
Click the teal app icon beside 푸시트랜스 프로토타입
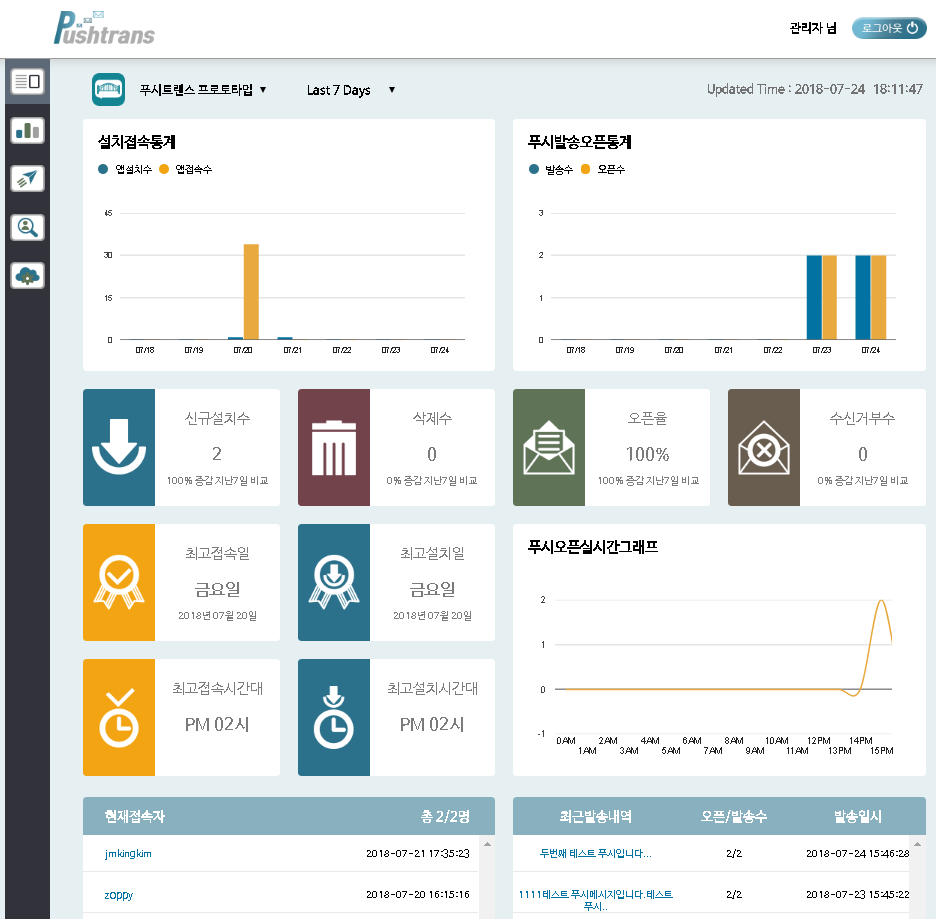pyautogui.click(x=109, y=90)
